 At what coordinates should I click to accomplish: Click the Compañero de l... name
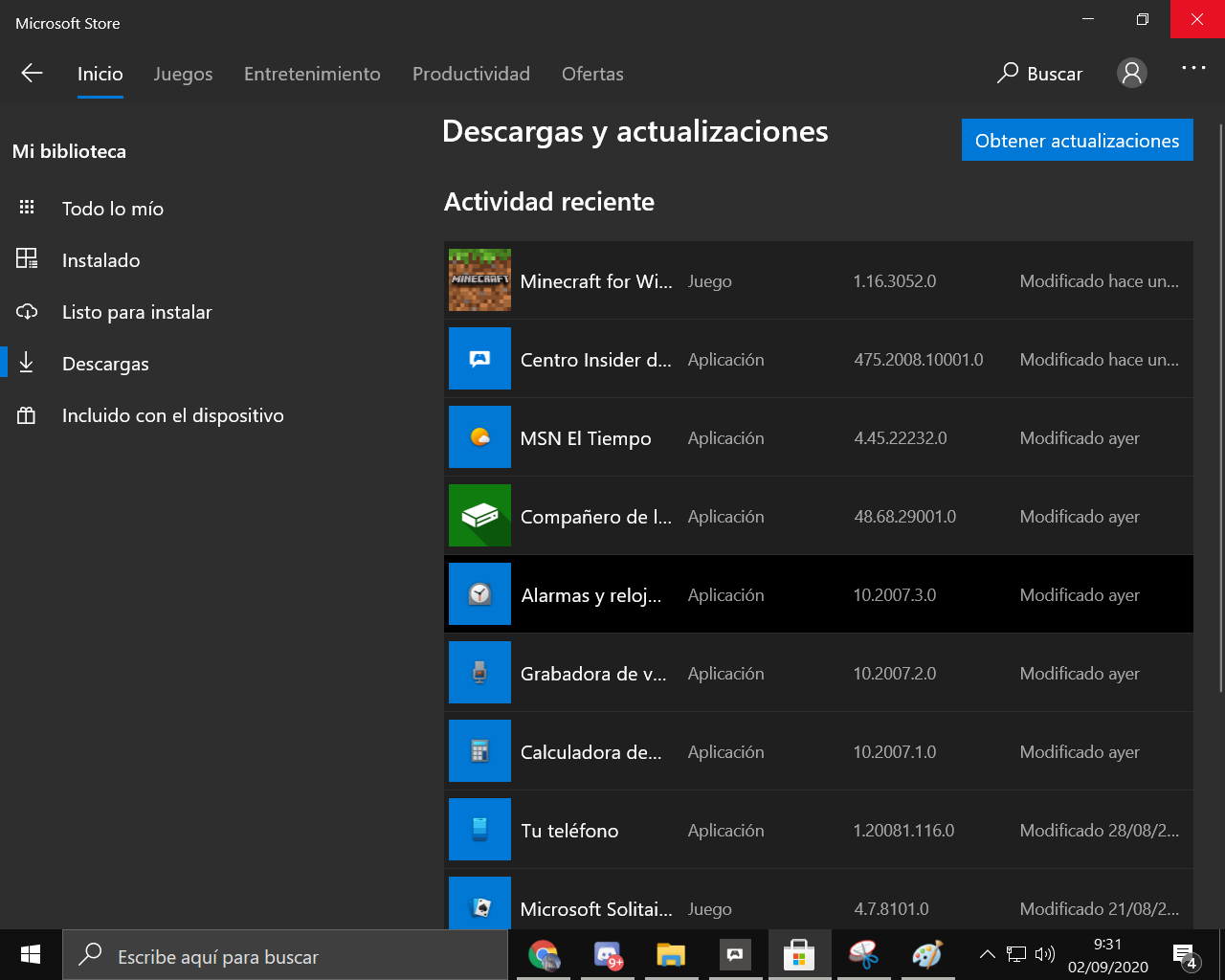click(x=596, y=517)
